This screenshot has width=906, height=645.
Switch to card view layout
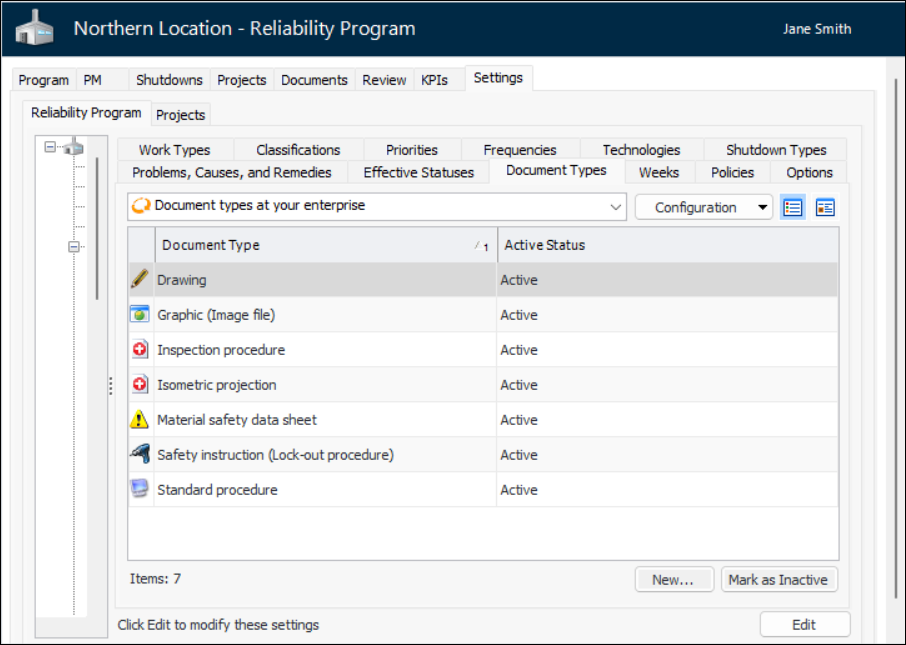point(825,207)
